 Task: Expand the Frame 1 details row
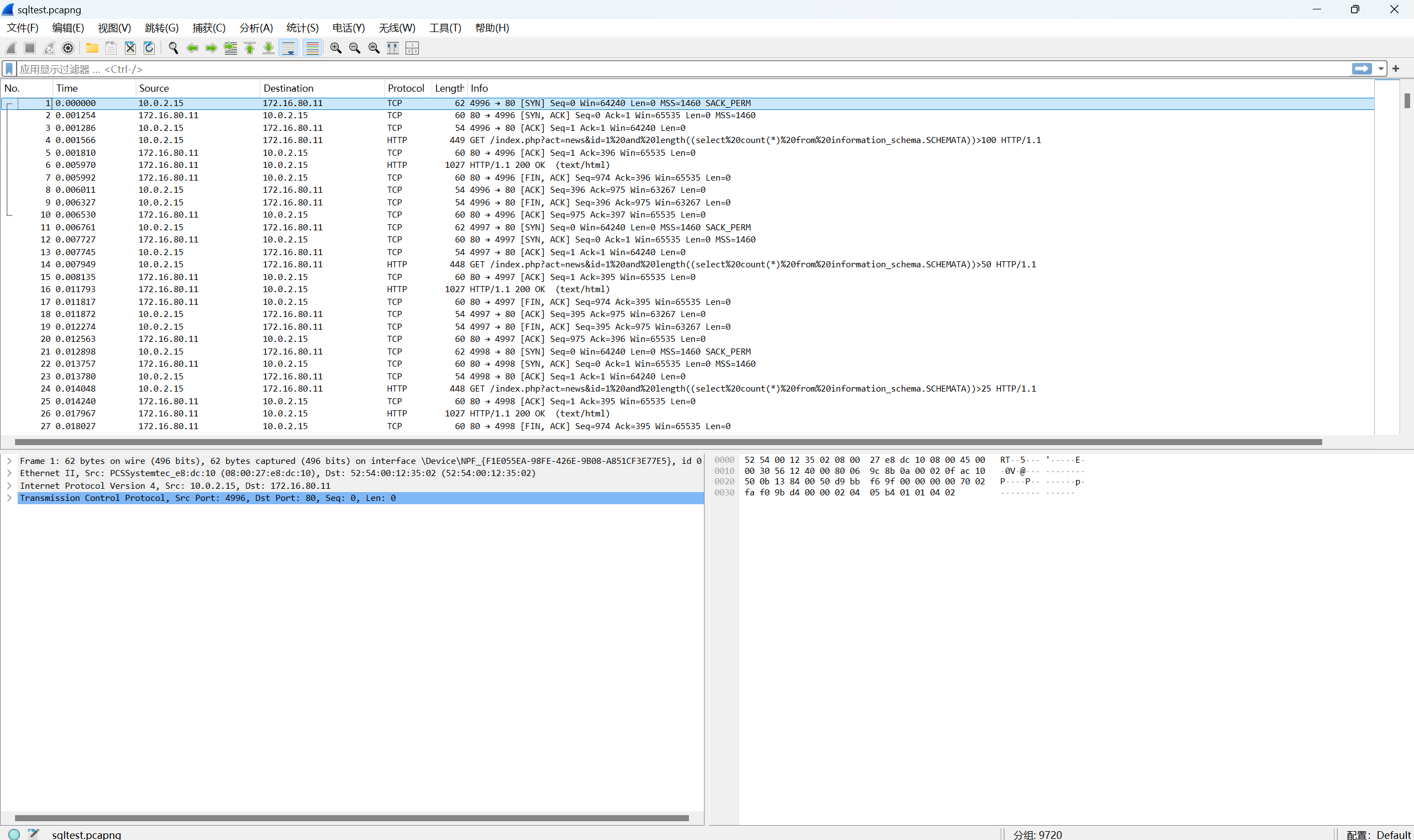tap(9, 461)
